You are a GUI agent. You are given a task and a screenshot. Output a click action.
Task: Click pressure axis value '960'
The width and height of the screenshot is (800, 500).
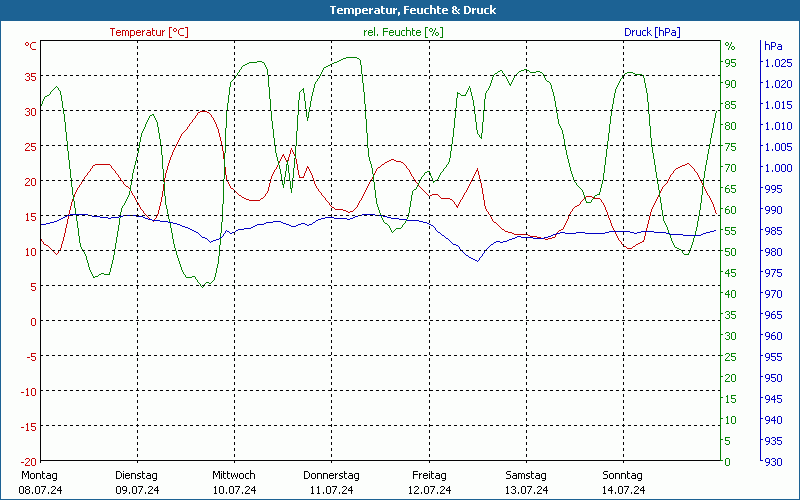click(773, 336)
